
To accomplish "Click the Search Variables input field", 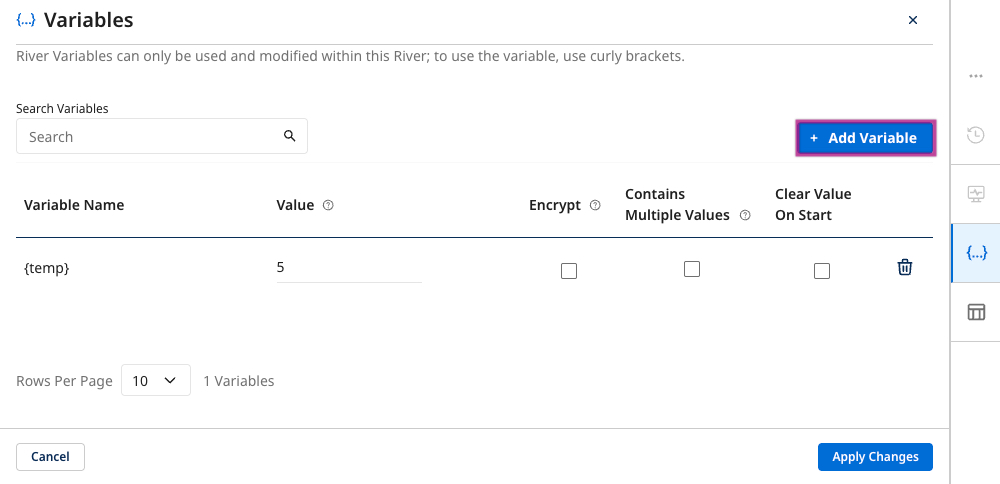I will pos(150,137).
